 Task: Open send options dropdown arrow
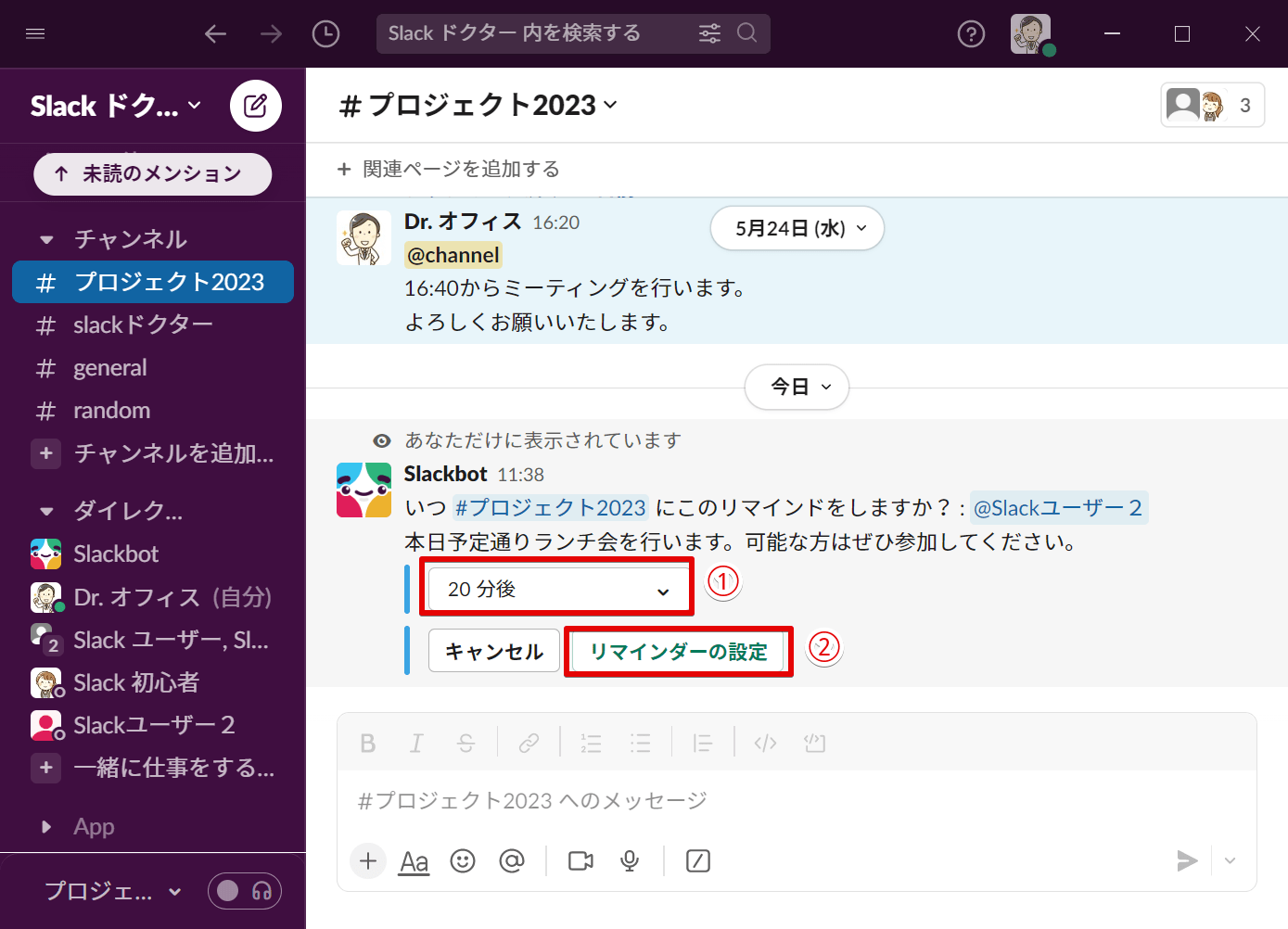pyautogui.click(x=1230, y=861)
